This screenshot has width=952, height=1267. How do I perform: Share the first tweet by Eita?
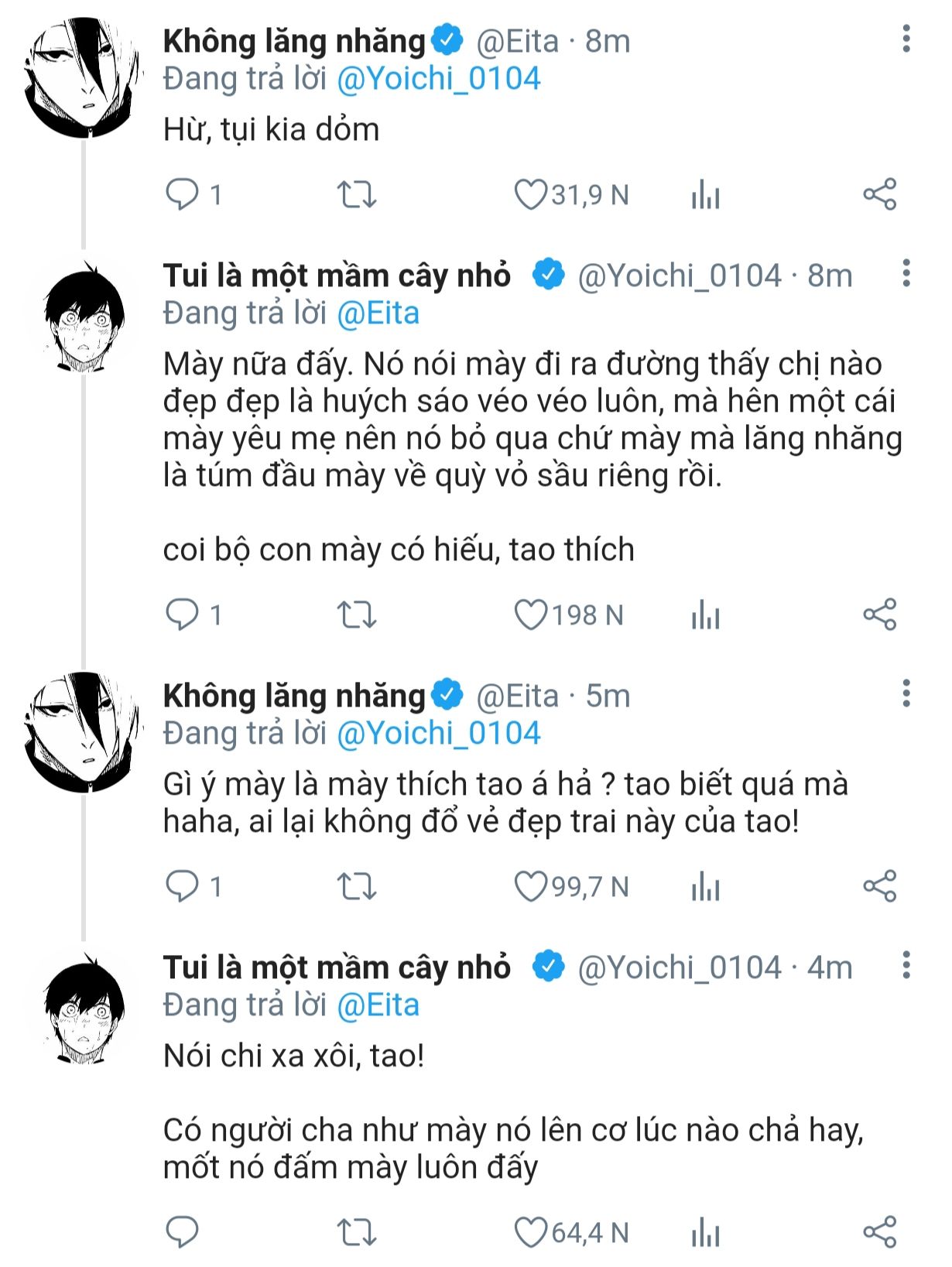tap(880, 194)
